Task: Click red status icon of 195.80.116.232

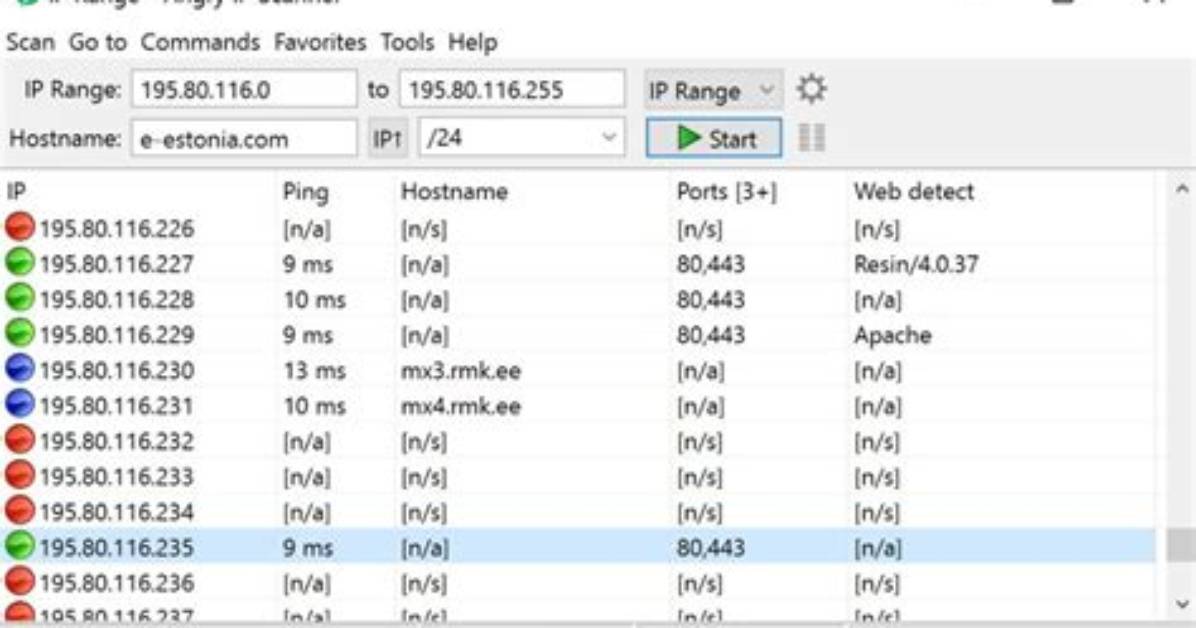Action: click(20, 440)
